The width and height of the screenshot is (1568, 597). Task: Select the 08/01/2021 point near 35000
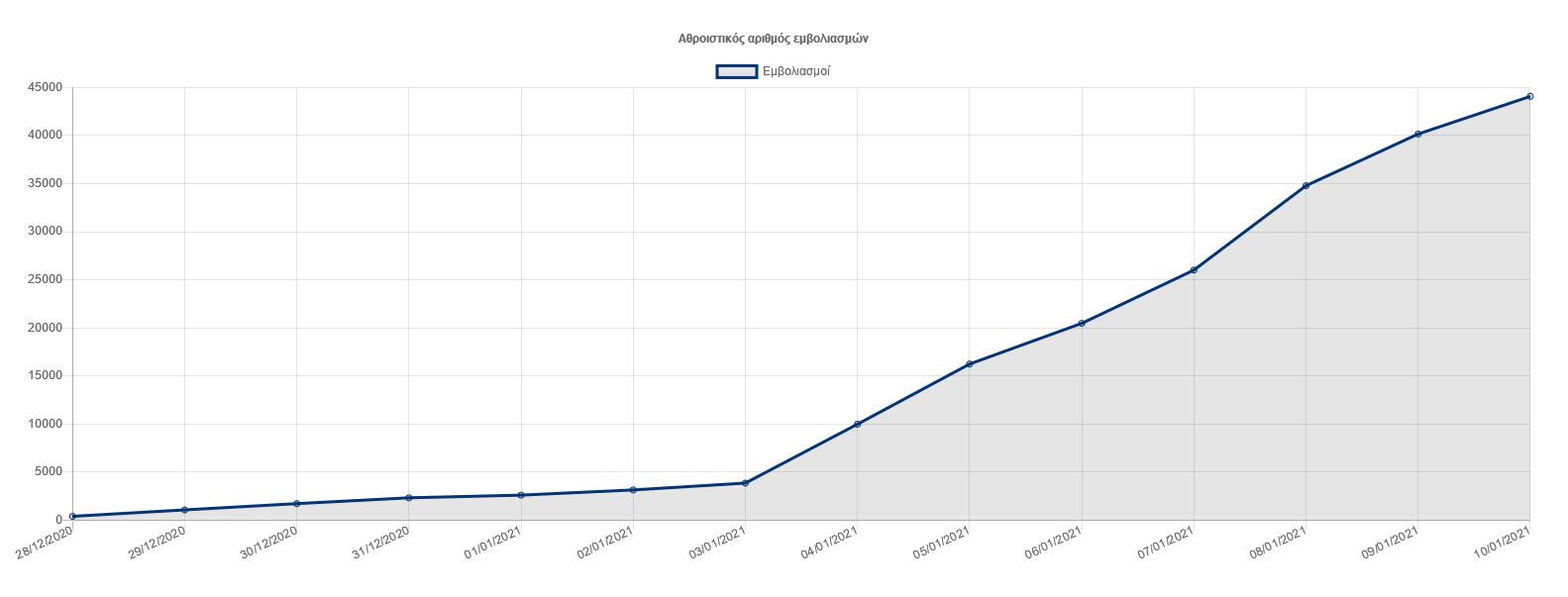point(1306,186)
